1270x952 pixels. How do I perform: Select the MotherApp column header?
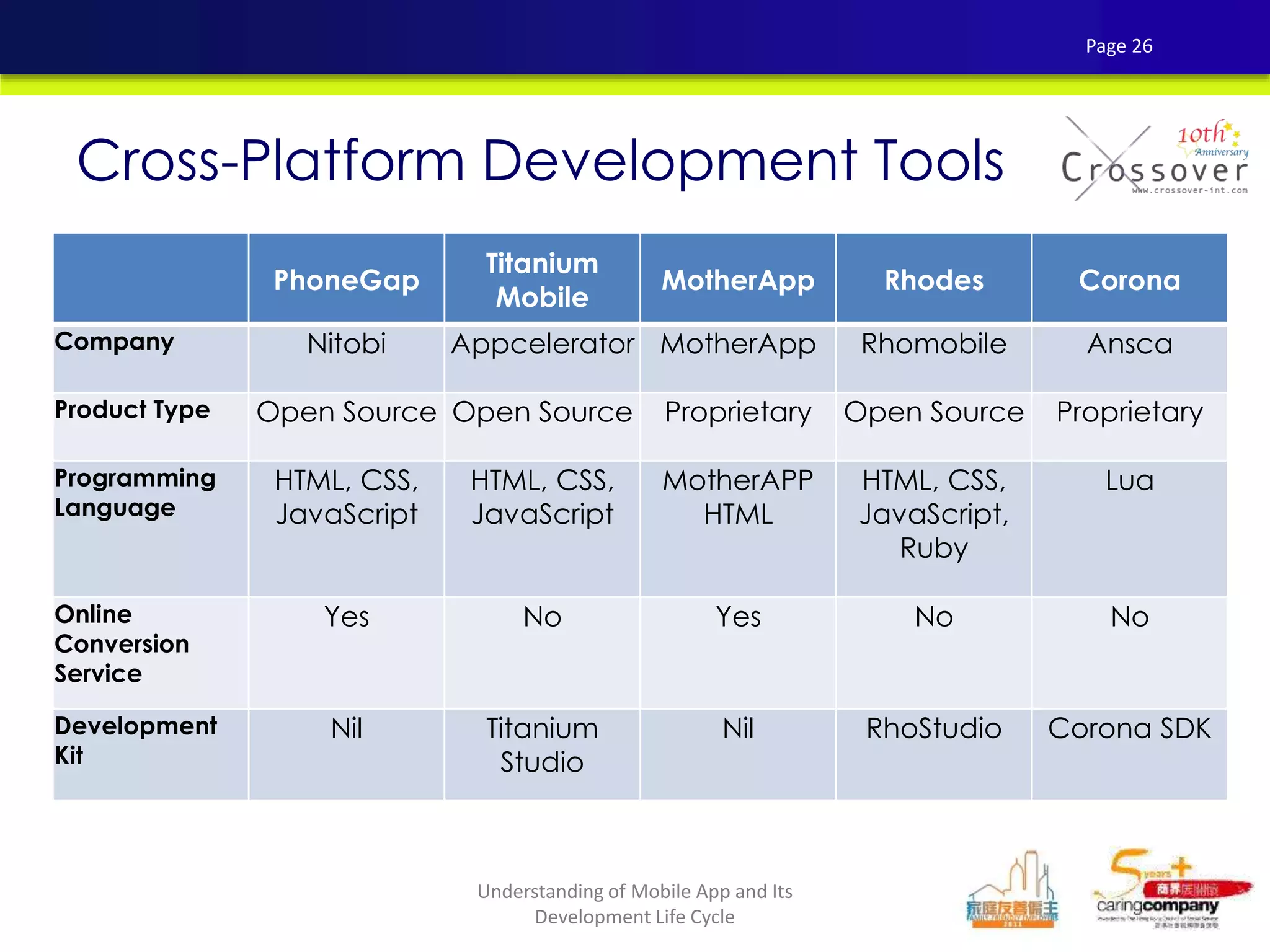[x=738, y=280]
